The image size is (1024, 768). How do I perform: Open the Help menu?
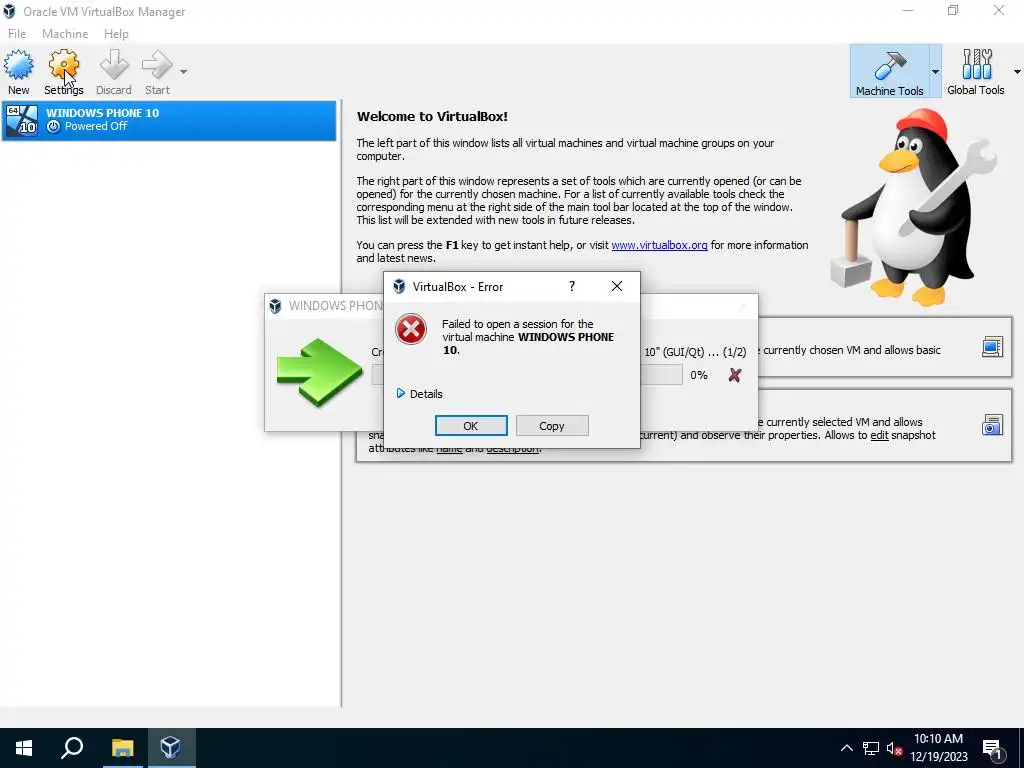pyautogui.click(x=116, y=33)
